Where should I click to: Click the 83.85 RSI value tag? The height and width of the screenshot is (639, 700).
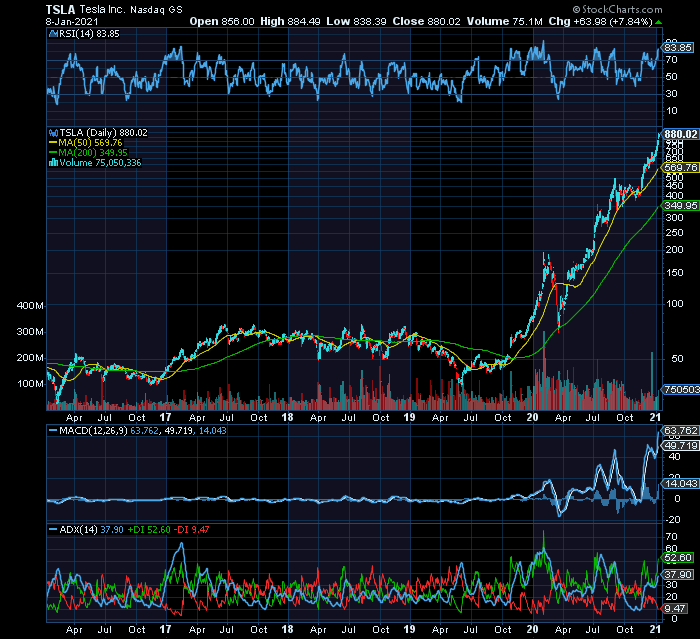pos(678,47)
